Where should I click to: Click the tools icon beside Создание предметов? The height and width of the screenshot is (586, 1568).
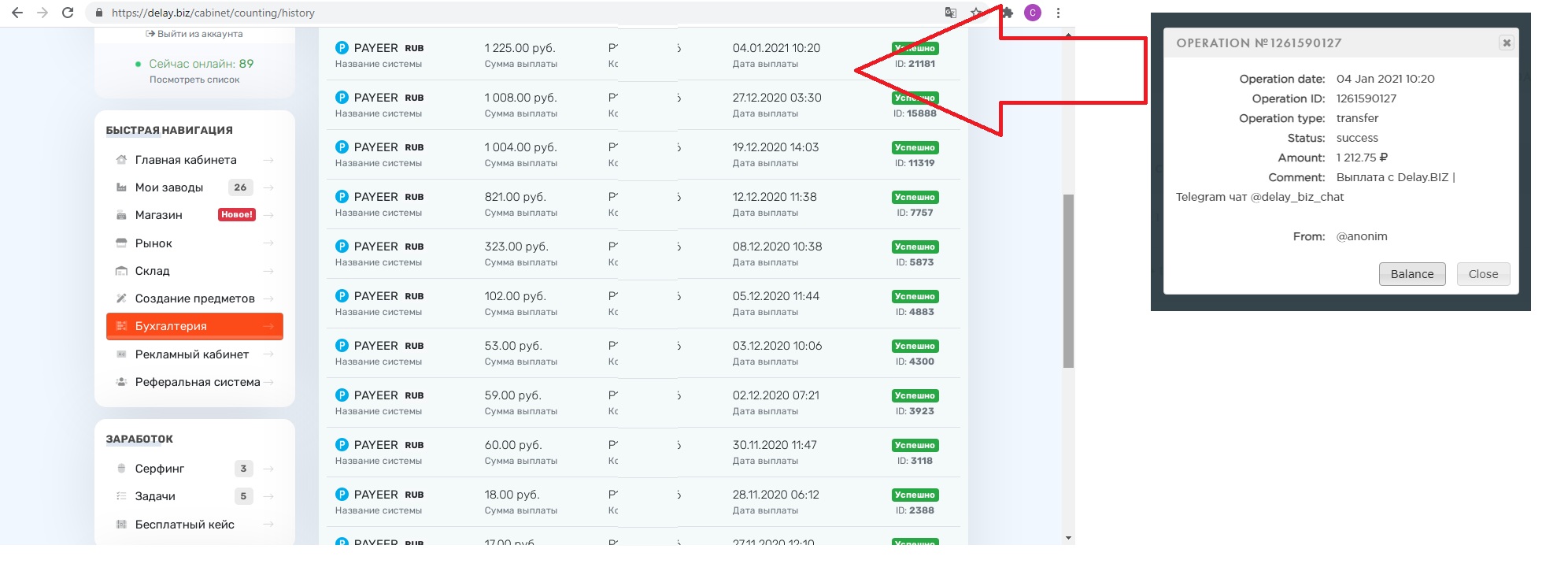(121, 299)
